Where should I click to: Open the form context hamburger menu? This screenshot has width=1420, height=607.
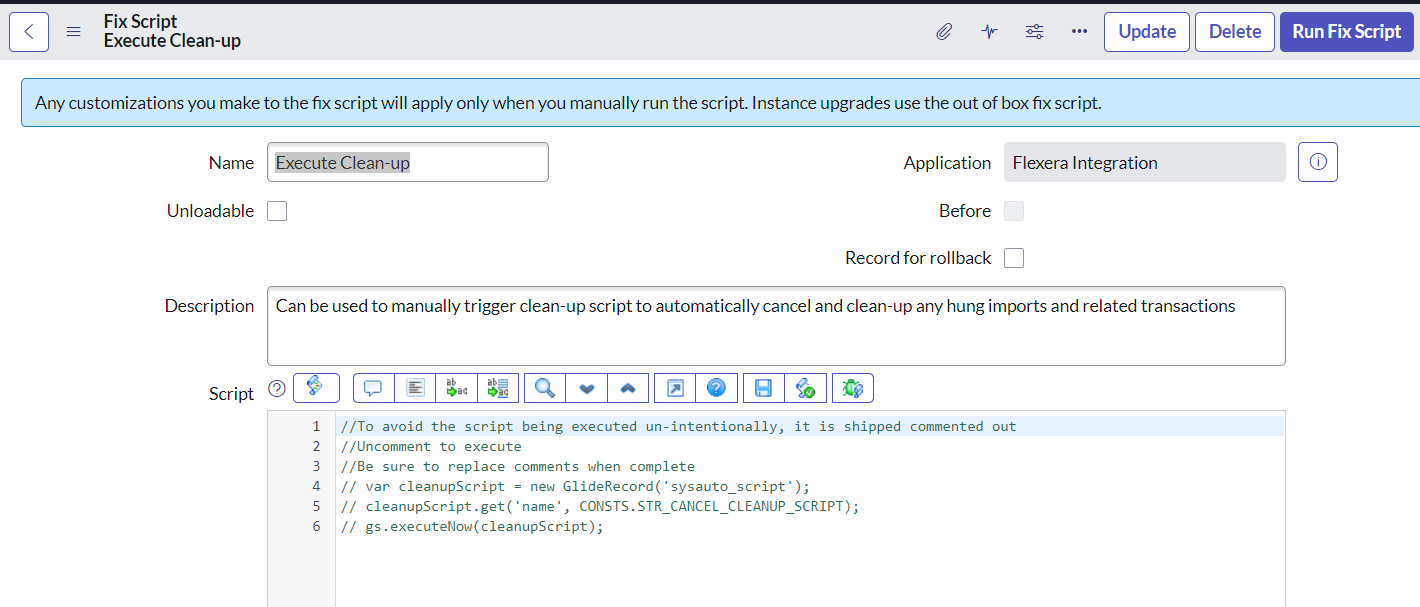(73, 31)
